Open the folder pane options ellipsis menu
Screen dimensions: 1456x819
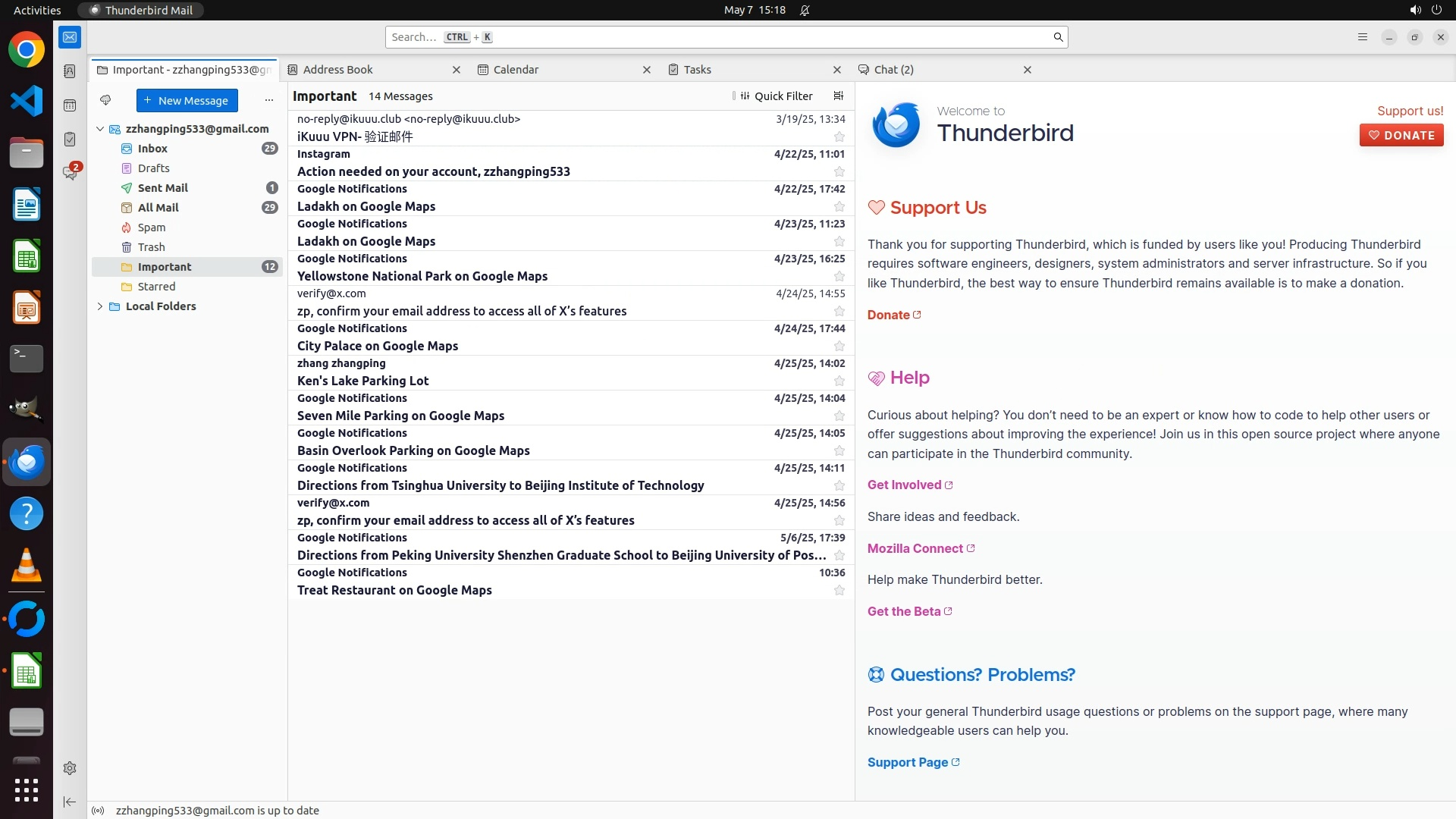coord(268,100)
